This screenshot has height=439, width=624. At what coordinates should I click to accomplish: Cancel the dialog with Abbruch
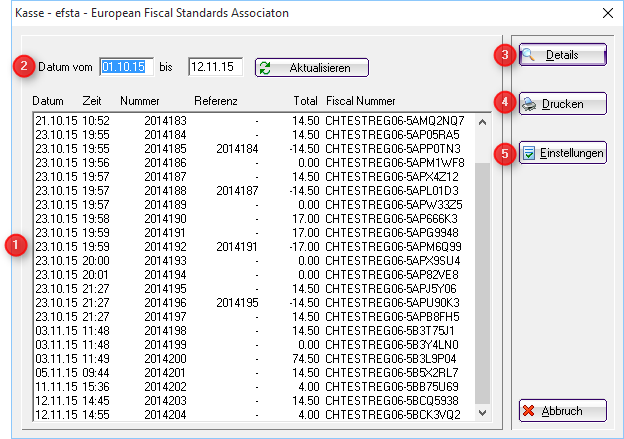pyautogui.click(x=563, y=410)
